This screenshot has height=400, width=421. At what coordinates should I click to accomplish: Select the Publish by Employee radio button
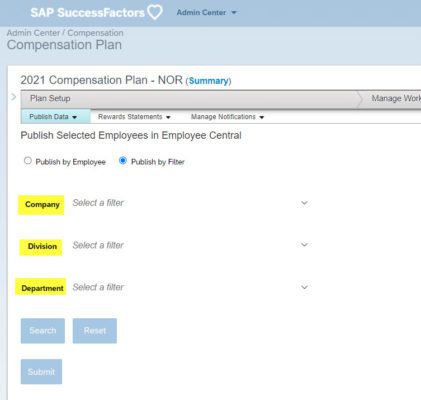pos(28,161)
